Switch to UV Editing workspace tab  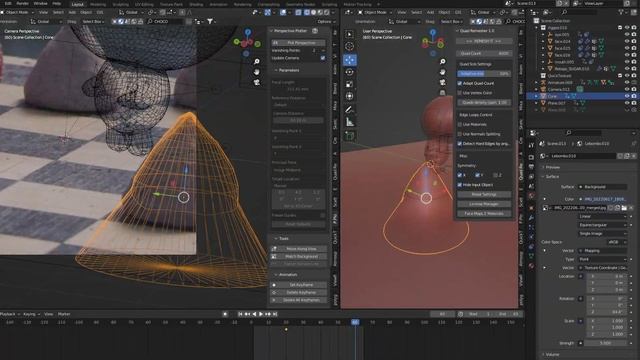click(x=144, y=4)
